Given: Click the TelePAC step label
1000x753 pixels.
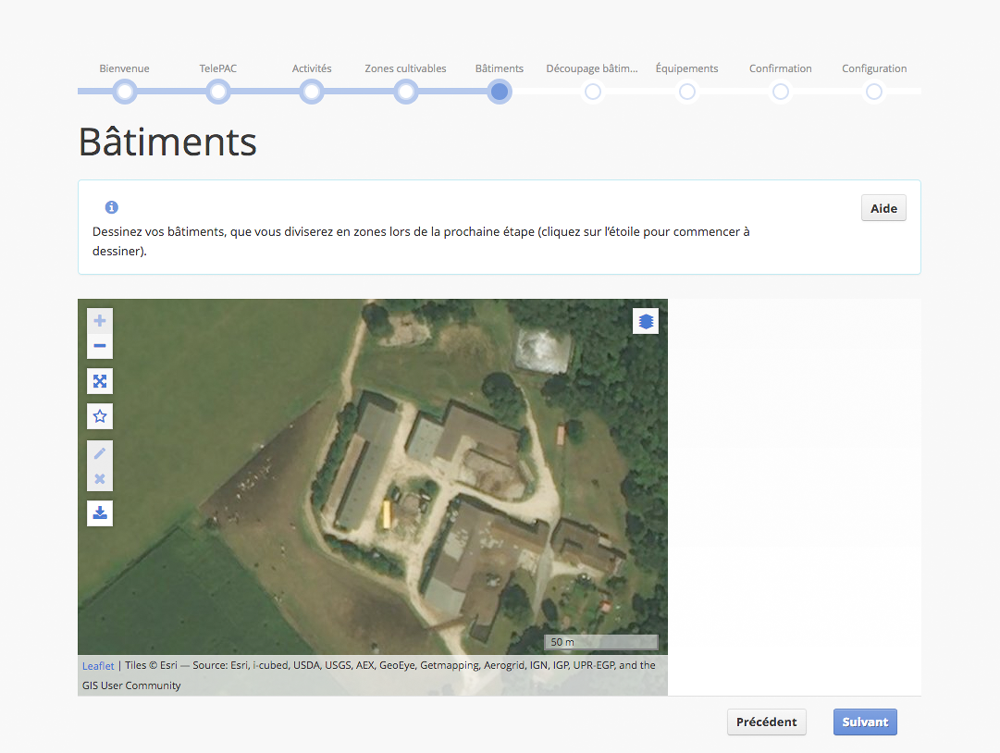Looking at the screenshot, I should click(x=218, y=68).
